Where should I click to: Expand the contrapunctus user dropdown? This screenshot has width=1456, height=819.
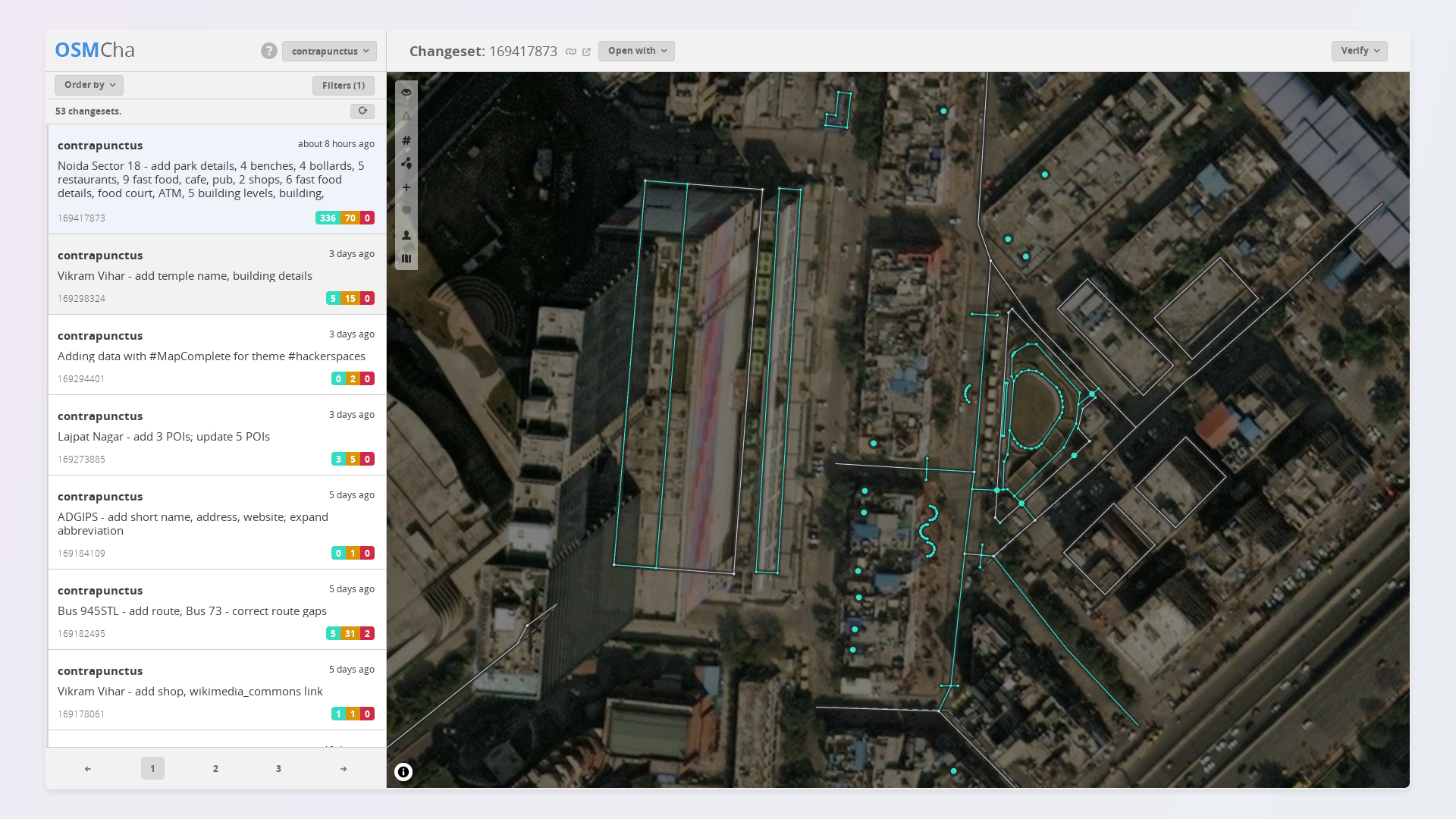click(x=329, y=51)
